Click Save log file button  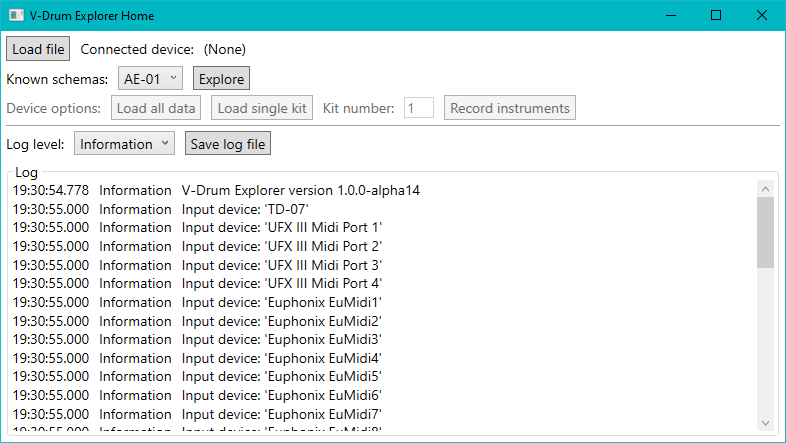point(228,144)
